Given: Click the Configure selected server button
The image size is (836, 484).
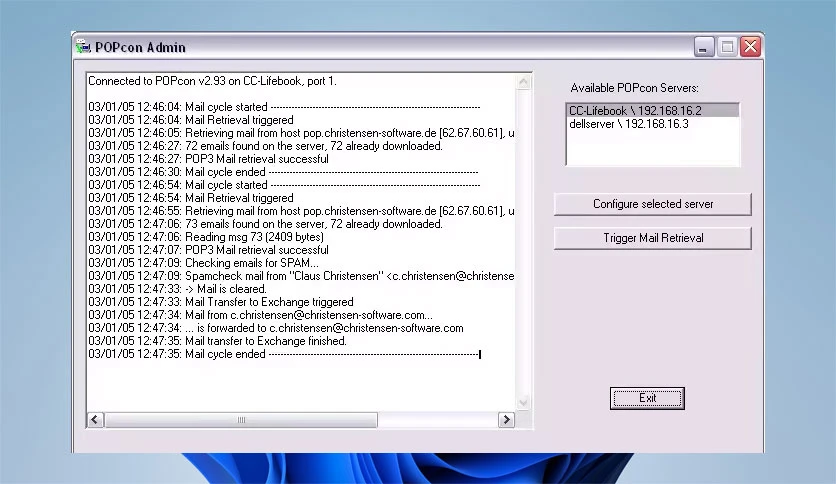Looking at the screenshot, I should (653, 204).
